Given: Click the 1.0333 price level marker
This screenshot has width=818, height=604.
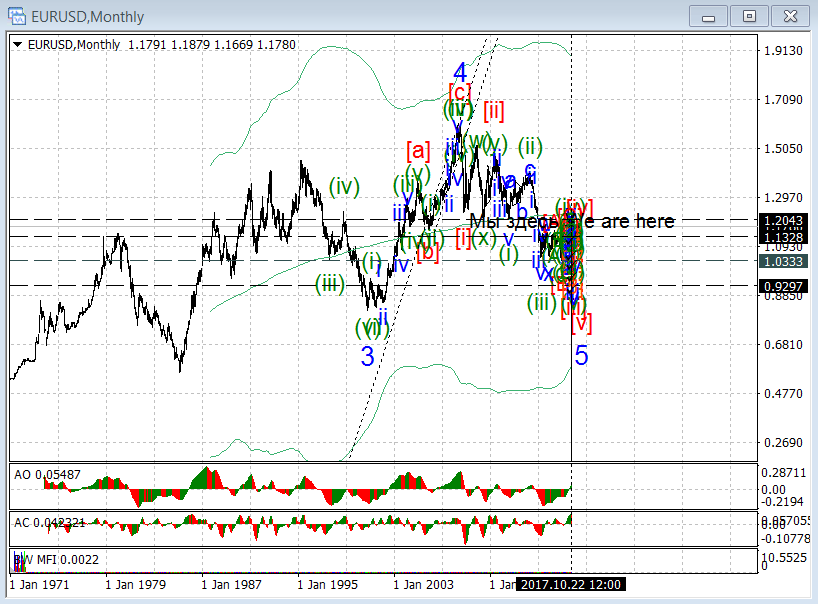Looking at the screenshot, I should 783,261.
